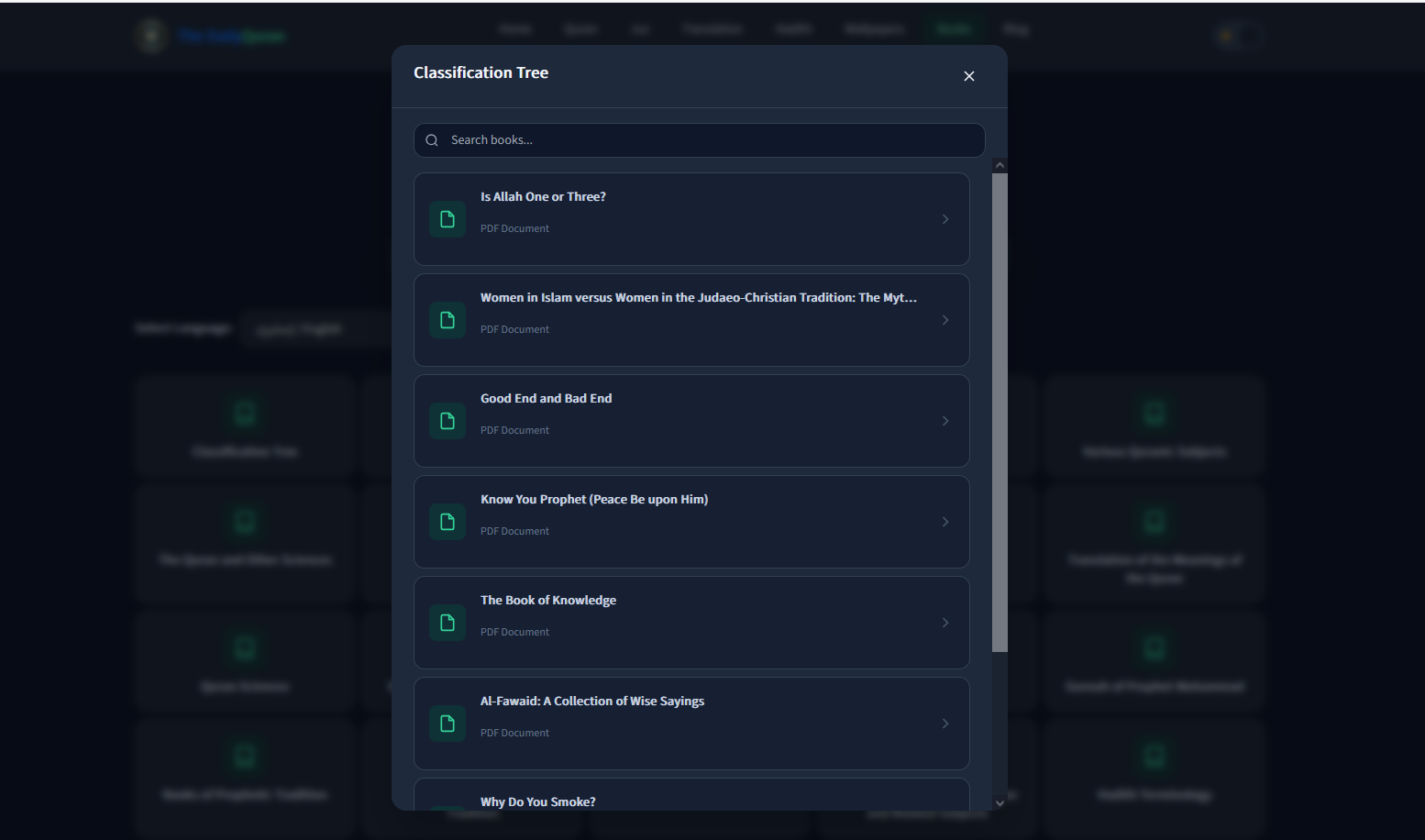1425x840 pixels.
Task: Open Know You Prophet (Peace Be upon Him) title
Action: tap(594, 500)
